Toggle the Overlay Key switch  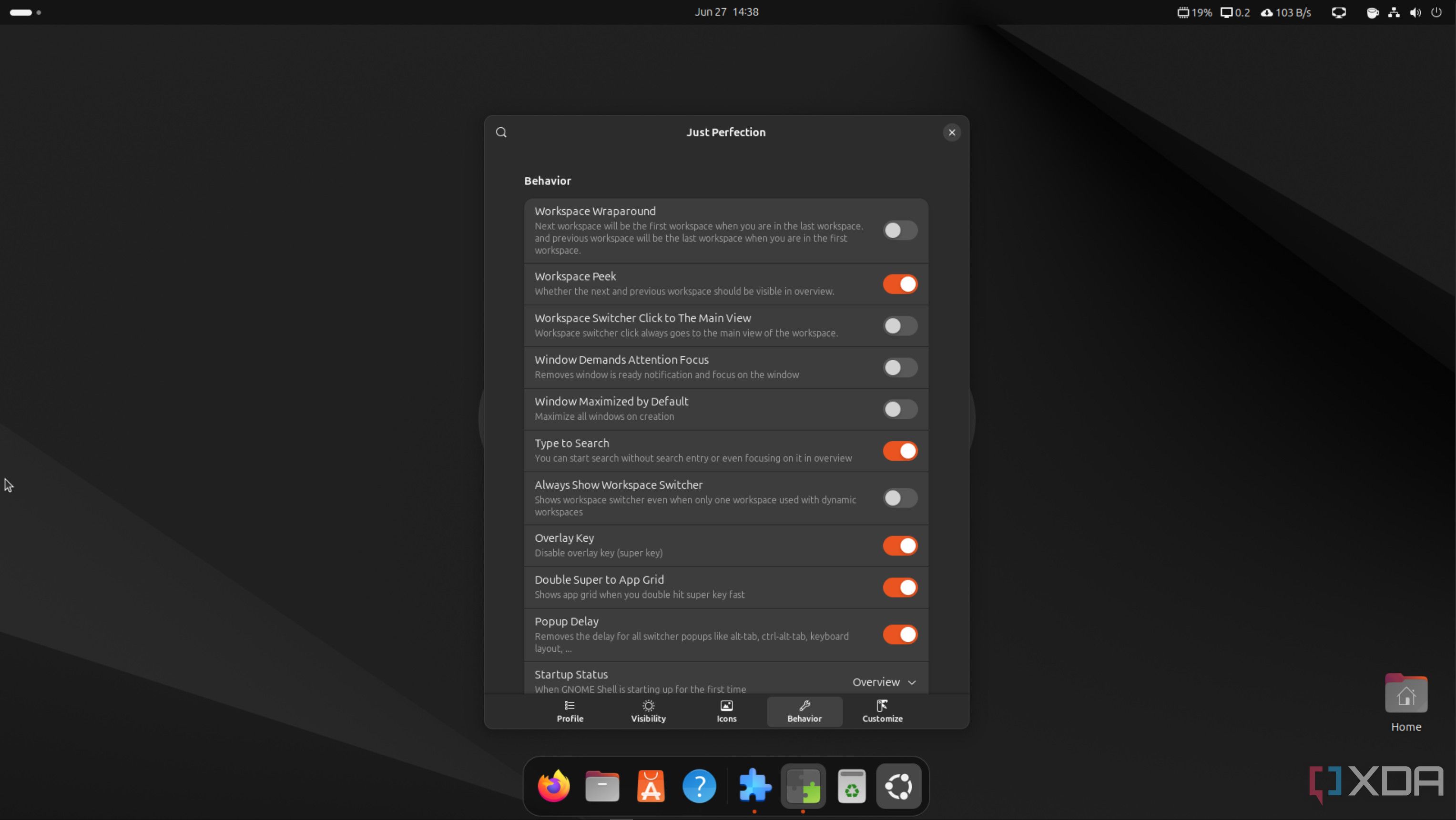(900, 546)
